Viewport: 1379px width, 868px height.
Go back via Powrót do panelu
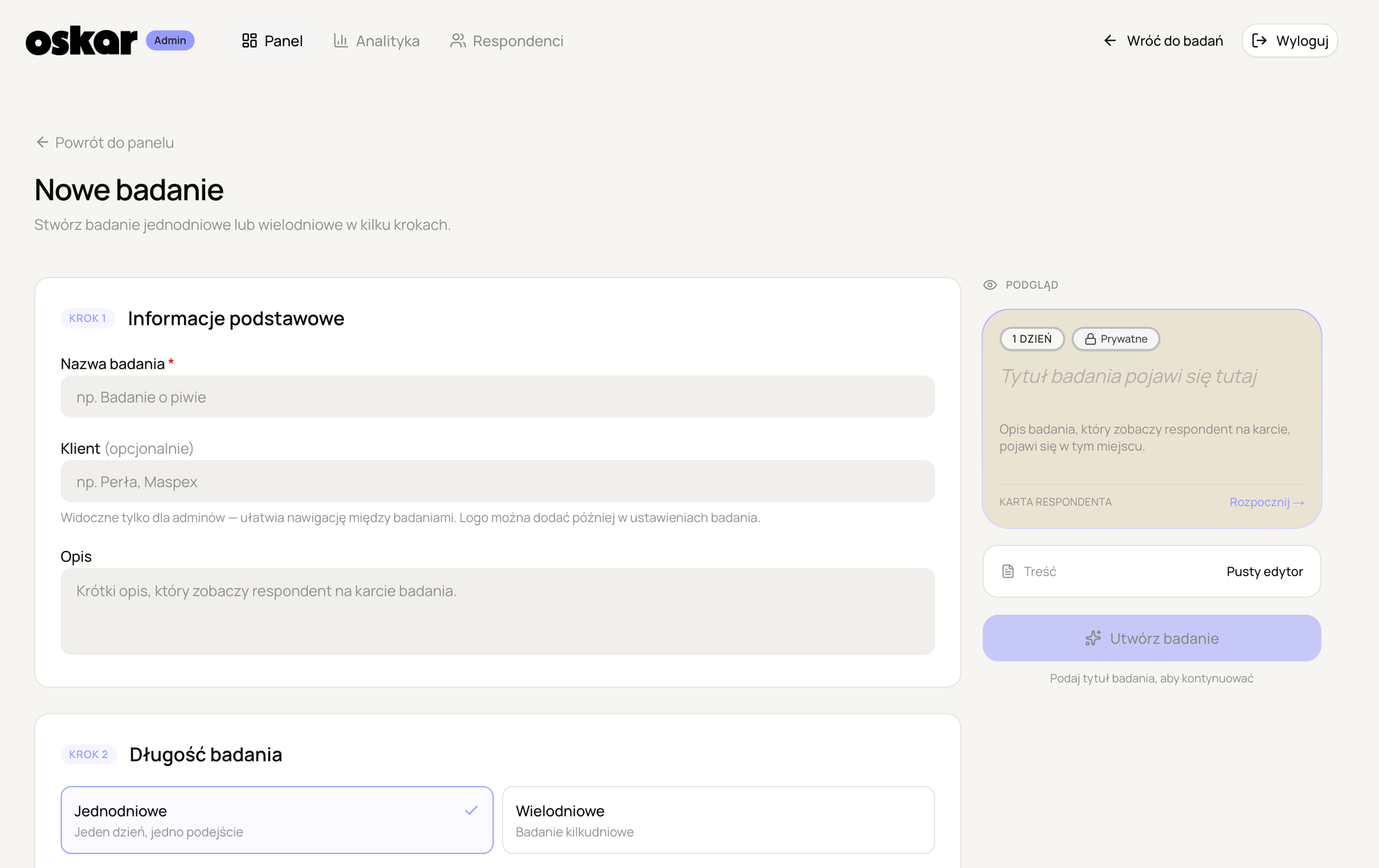[105, 142]
